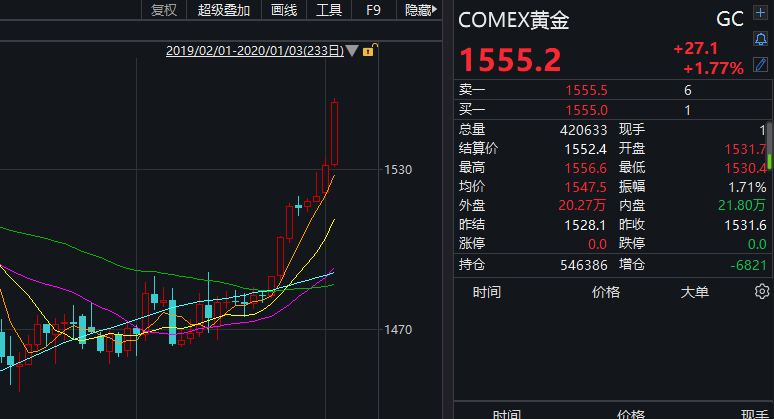This screenshot has height=419, width=774.
Task: Click the 1530 price axis label
Action: pyautogui.click(x=398, y=170)
